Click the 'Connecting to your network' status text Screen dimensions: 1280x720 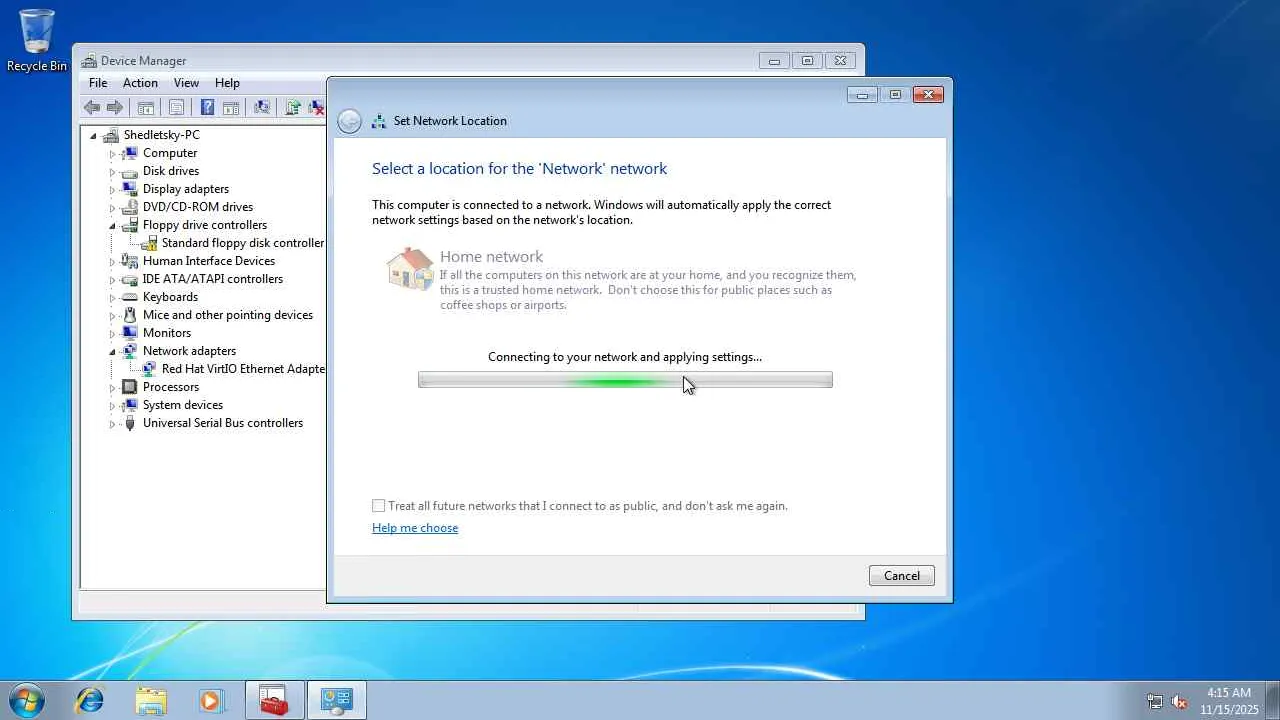[x=625, y=357]
